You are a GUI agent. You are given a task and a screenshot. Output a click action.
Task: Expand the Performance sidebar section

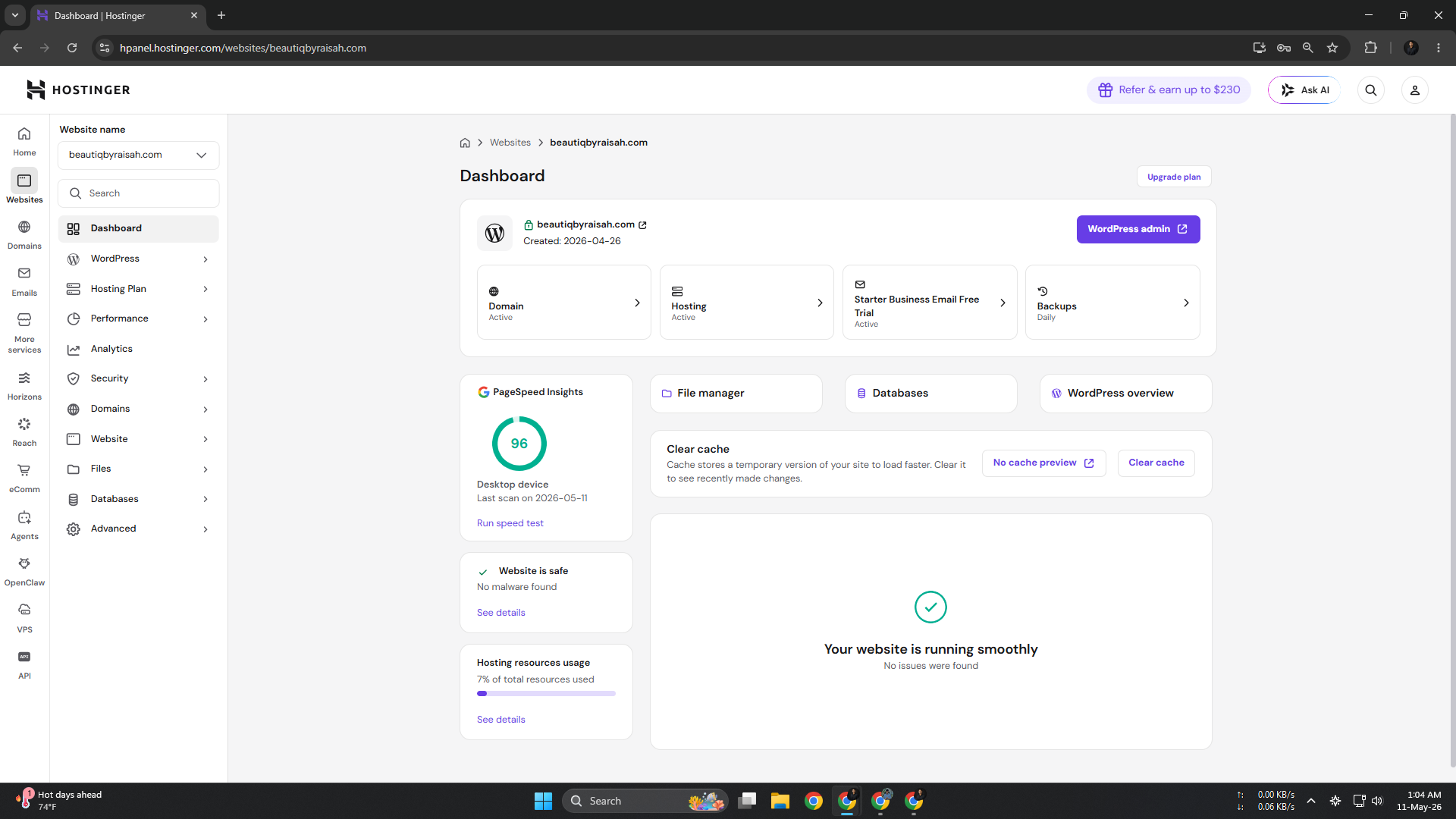[x=139, y=319]
